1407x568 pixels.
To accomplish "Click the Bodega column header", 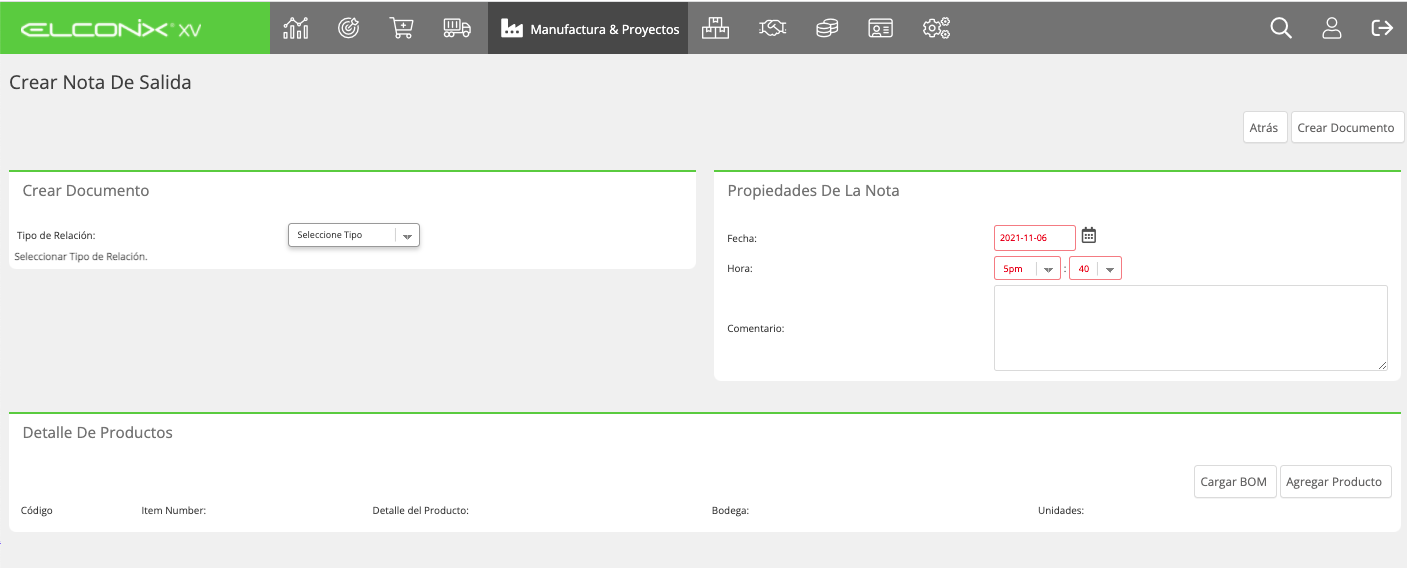I will coord(730,510).
